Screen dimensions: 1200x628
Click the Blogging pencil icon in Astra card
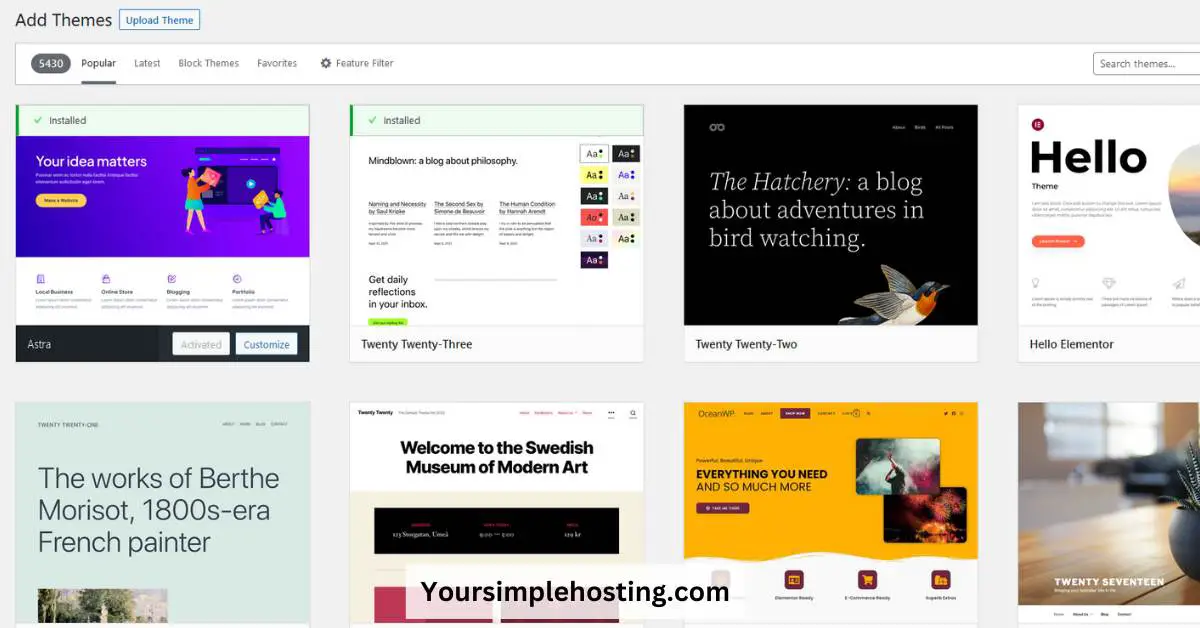click(x=171, y=277)
